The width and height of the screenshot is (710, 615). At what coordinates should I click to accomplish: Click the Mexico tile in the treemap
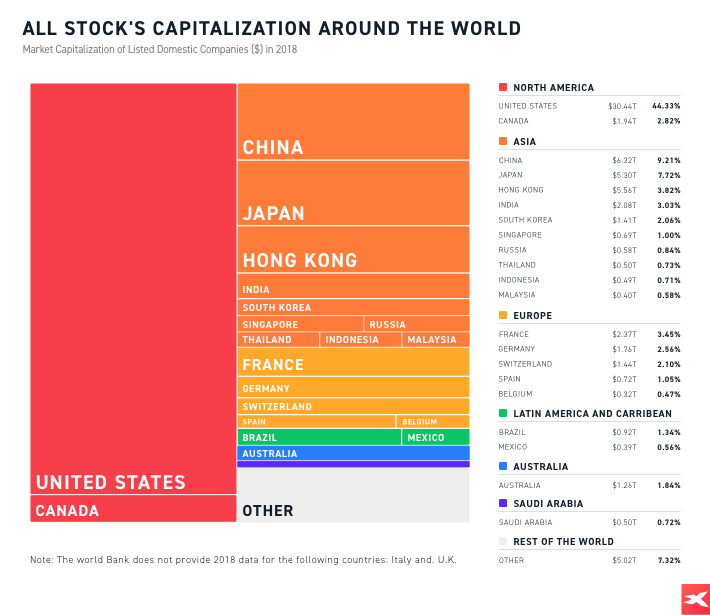click(x=435, y=437)
